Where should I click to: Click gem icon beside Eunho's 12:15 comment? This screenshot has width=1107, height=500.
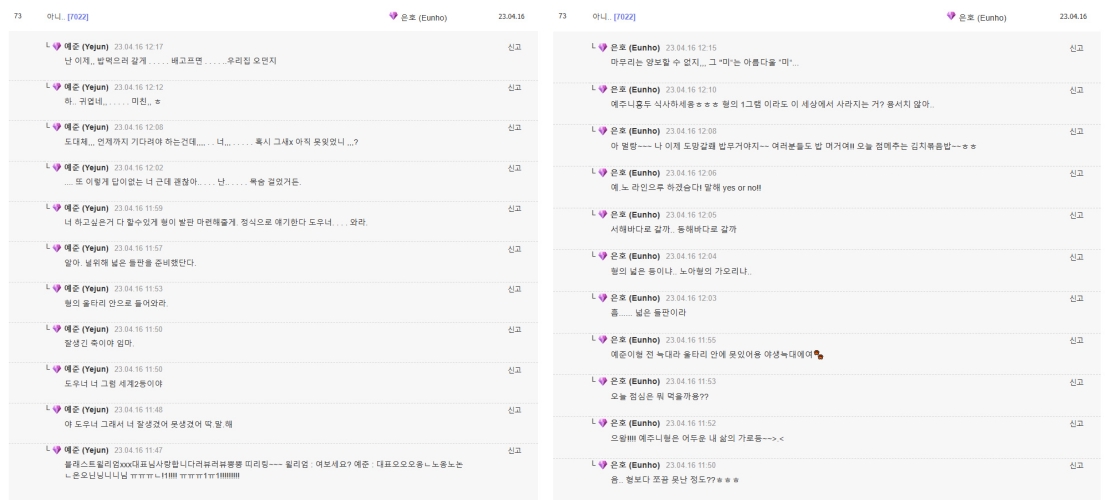(603, 47)
